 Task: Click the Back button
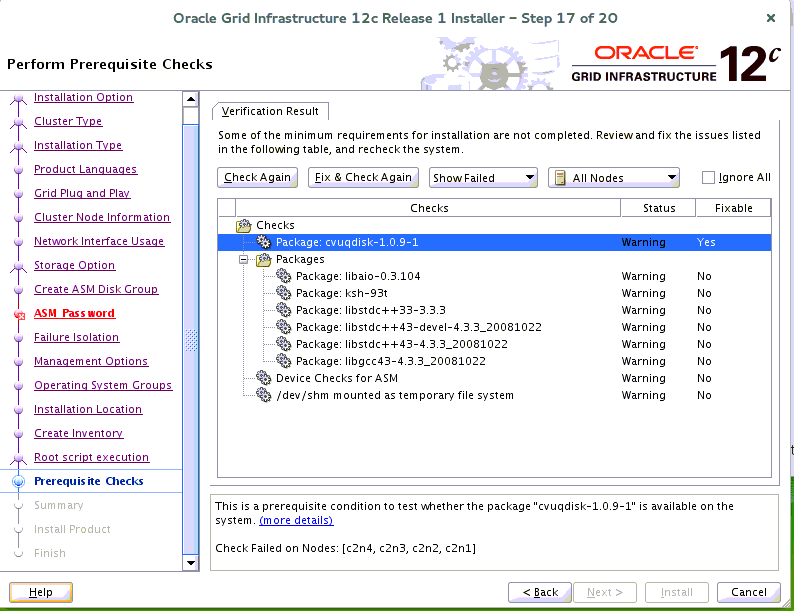[540, 592]
